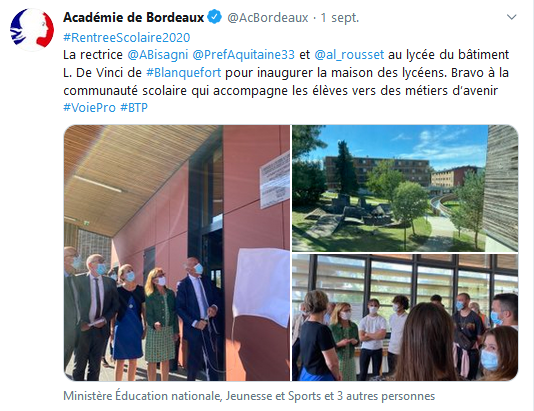View the plaque inauguration photo

point(177,253)
